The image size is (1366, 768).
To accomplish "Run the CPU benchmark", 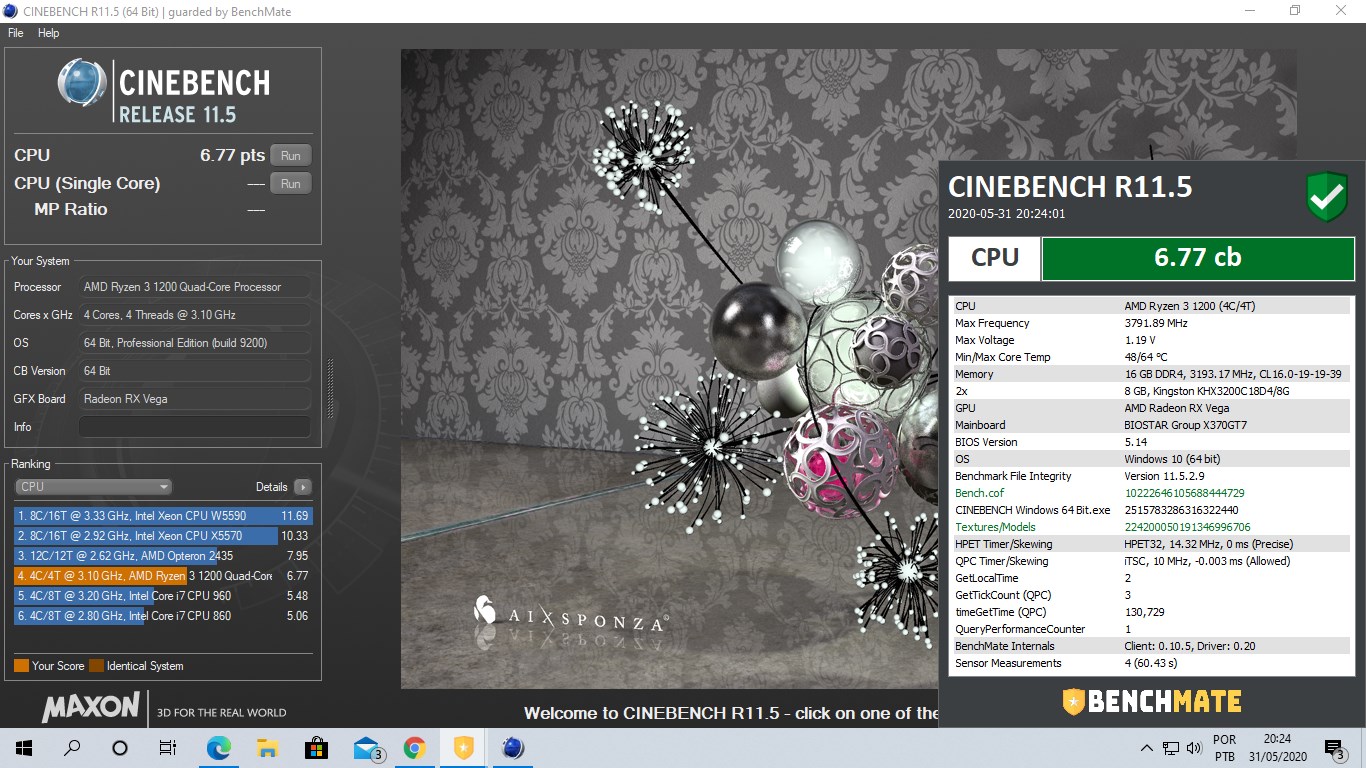I will pyautogui.click(x=291, y=155).
